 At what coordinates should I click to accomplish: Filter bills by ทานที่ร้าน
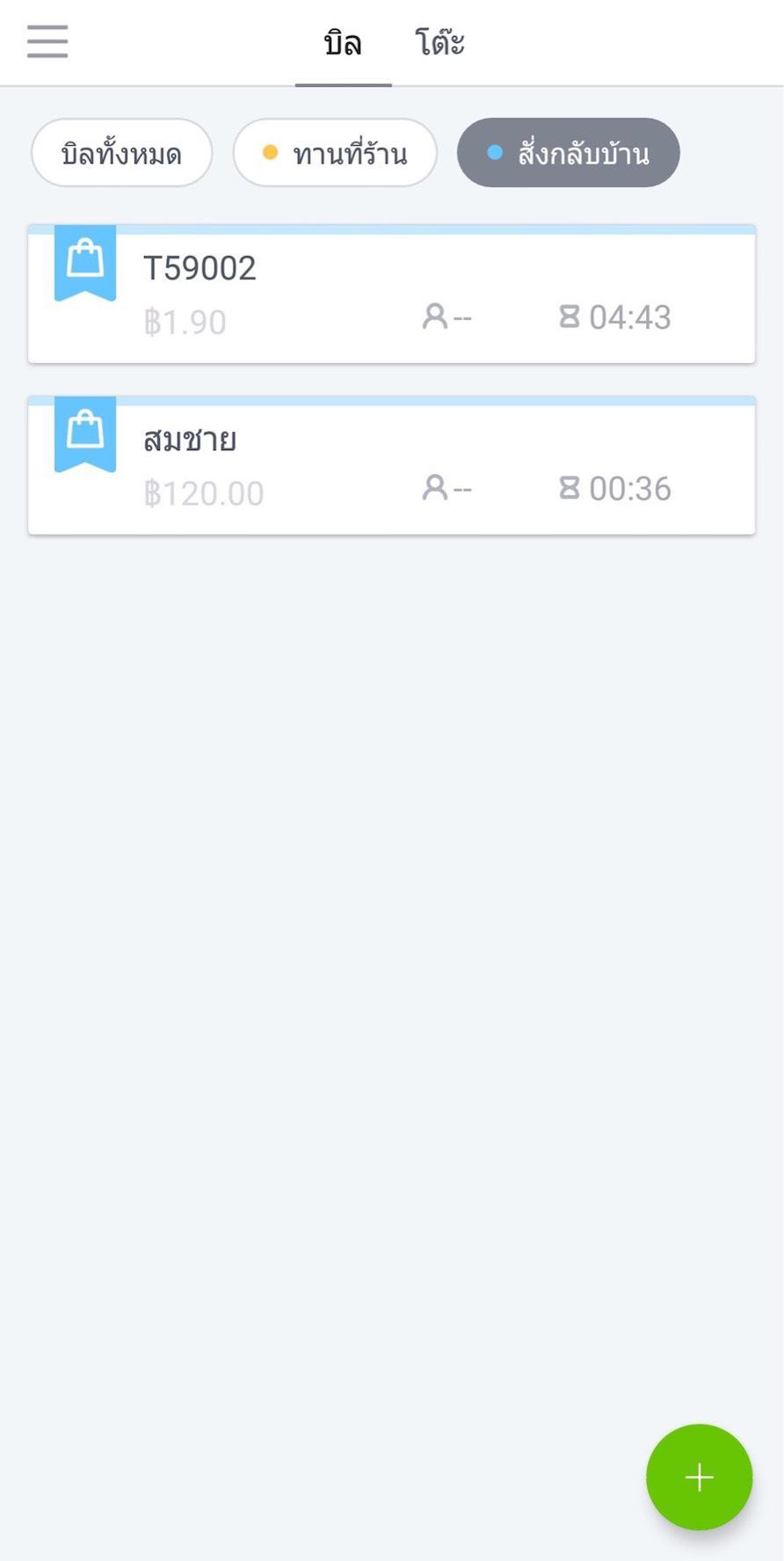pos(335,153)
